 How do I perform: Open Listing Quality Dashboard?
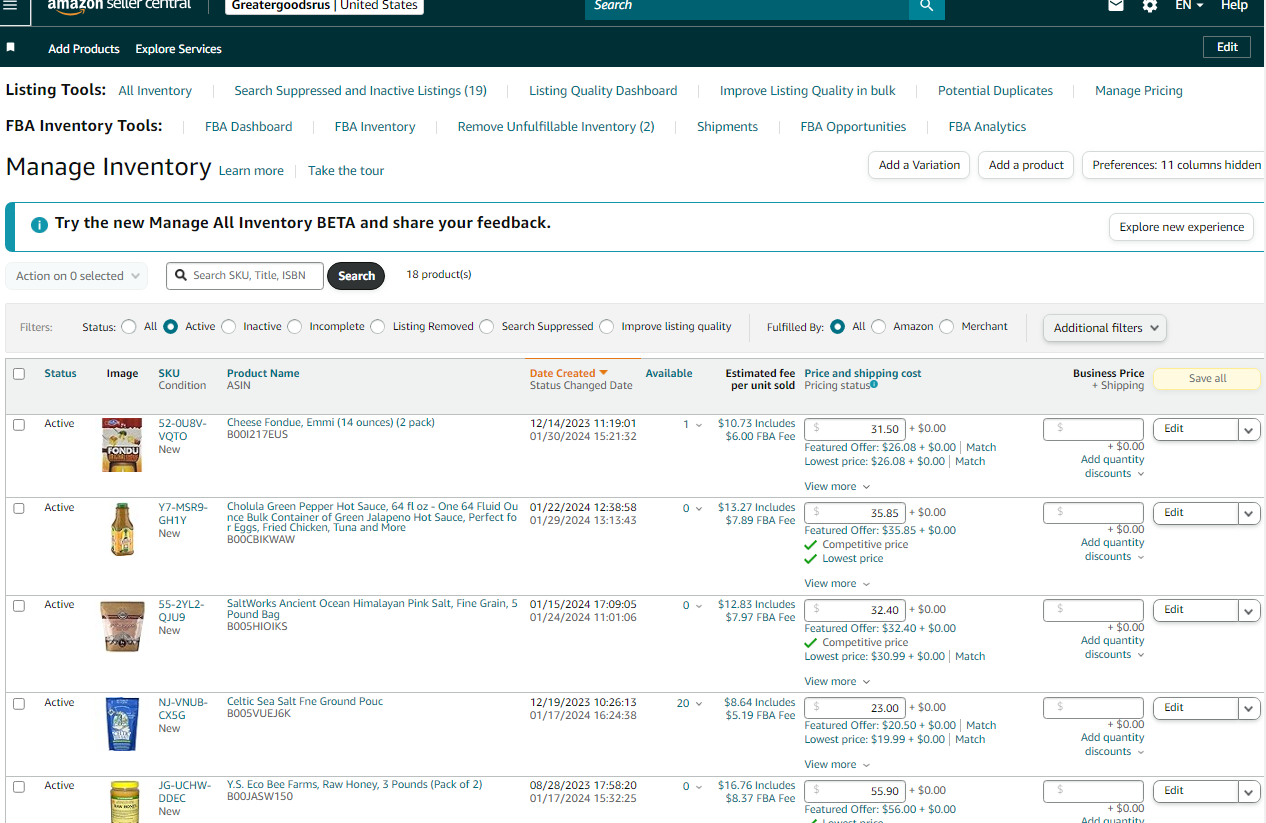(603, 91)
